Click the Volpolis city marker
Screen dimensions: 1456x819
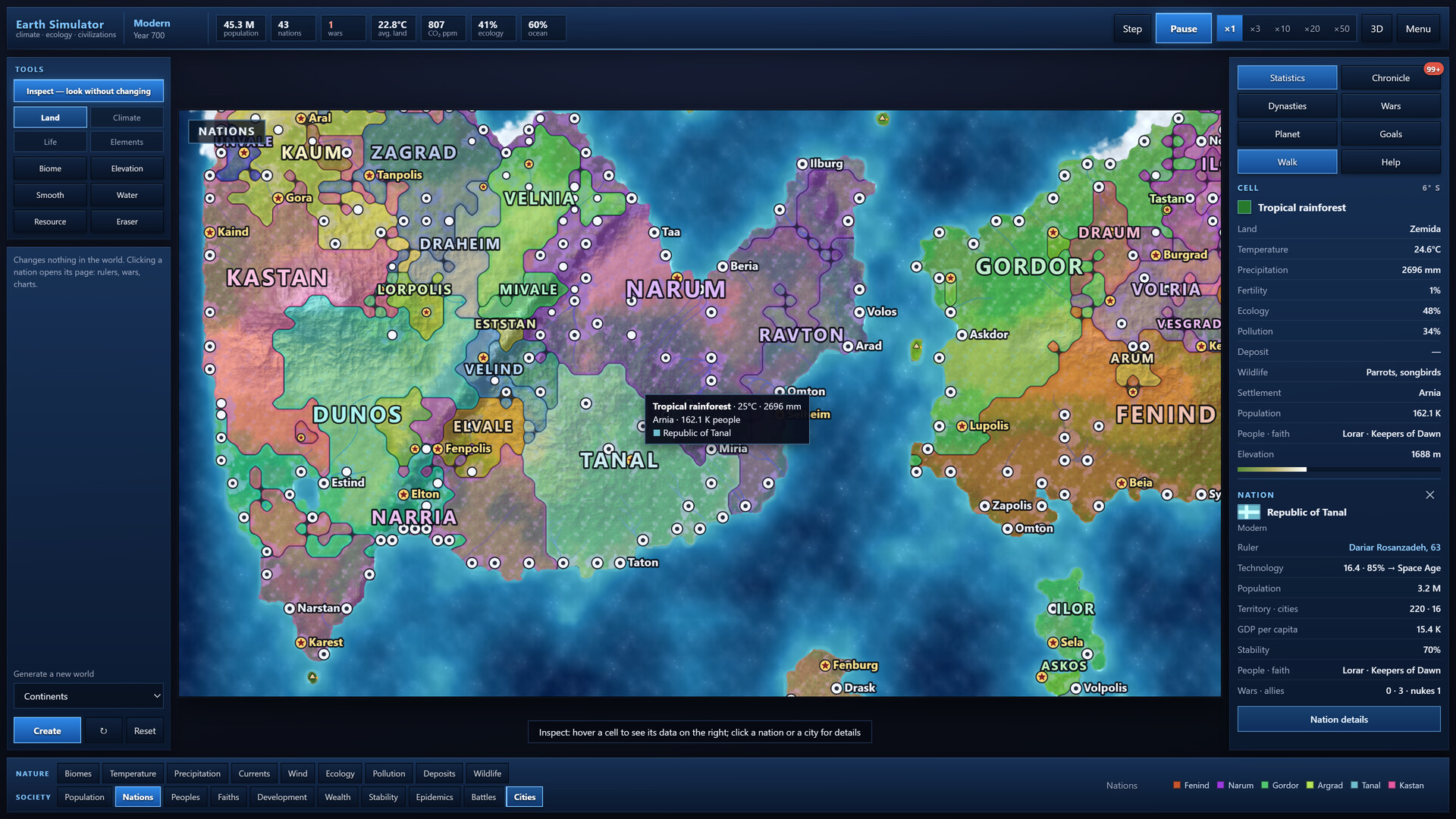click(1076, 689)
